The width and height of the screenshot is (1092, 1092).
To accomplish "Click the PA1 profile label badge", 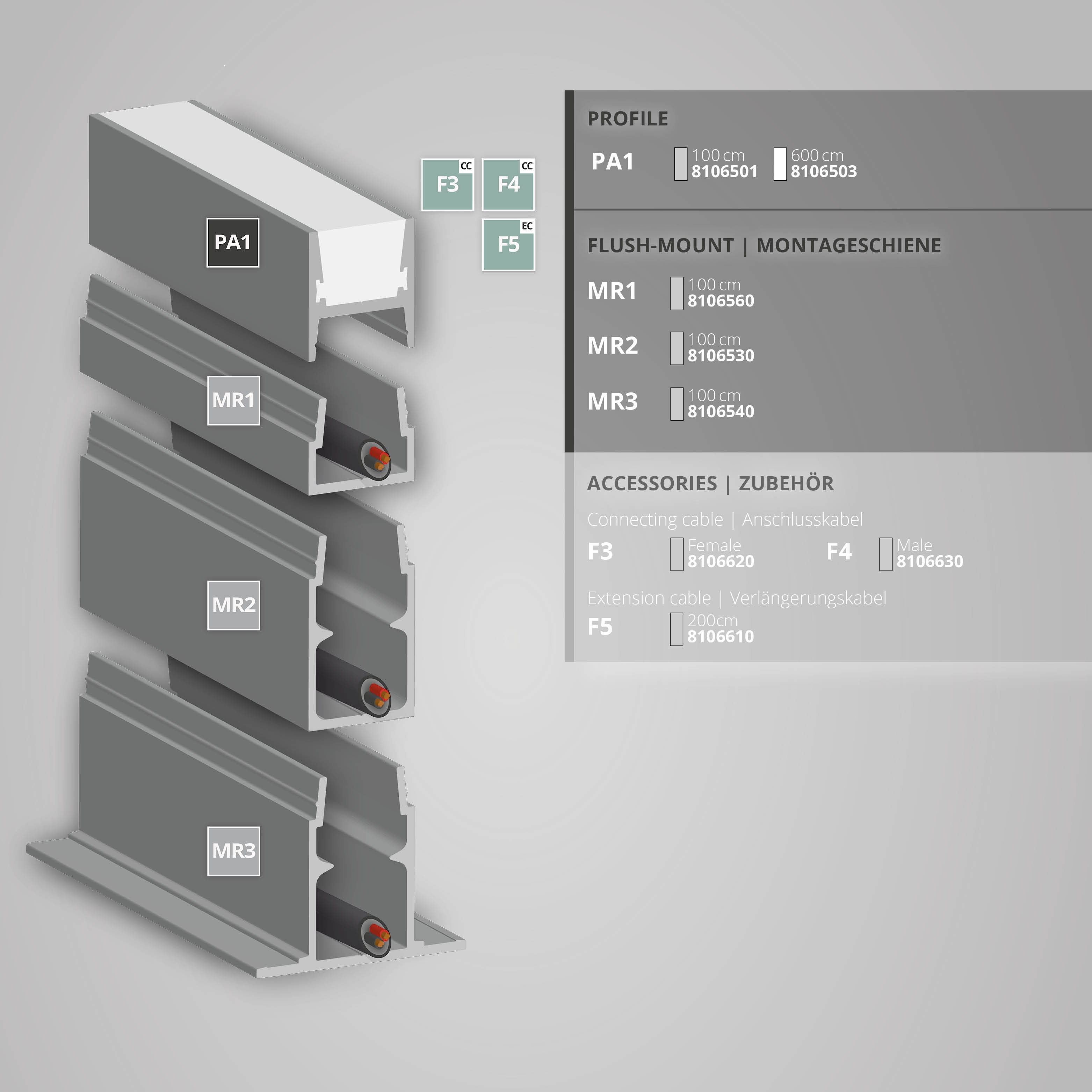I will coord(232,243).
